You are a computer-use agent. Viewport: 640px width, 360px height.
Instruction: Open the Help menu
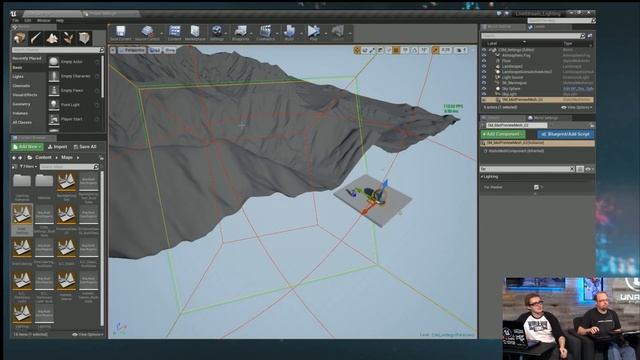click(x=60, y=20)
